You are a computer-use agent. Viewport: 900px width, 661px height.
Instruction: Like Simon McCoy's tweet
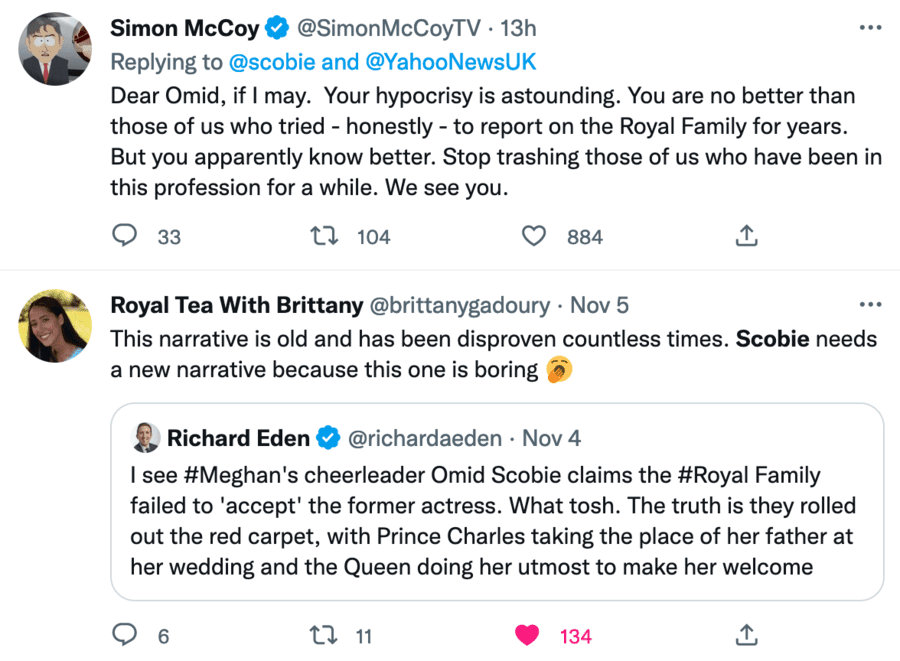point(535,236)
